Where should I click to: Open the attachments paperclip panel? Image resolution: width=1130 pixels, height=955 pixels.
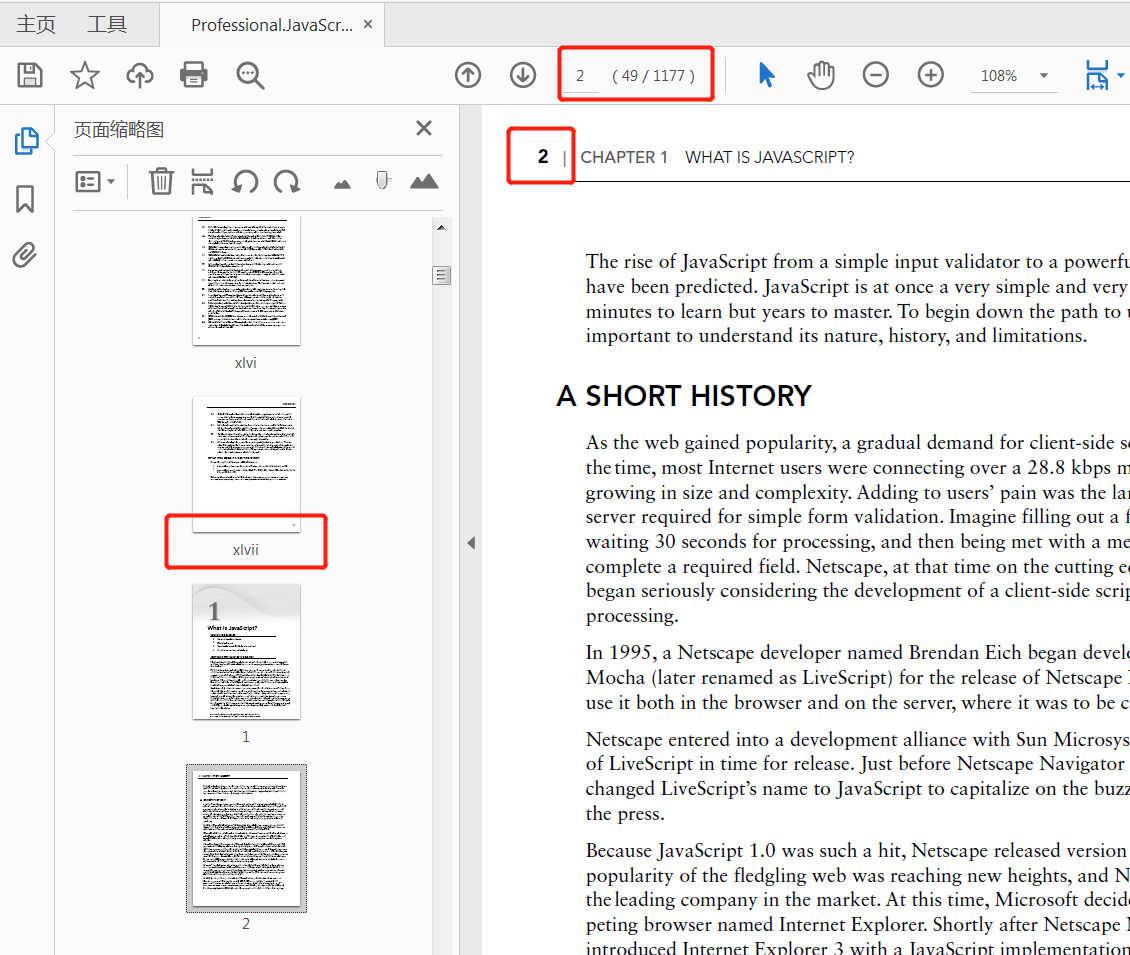tap(25, 255)
